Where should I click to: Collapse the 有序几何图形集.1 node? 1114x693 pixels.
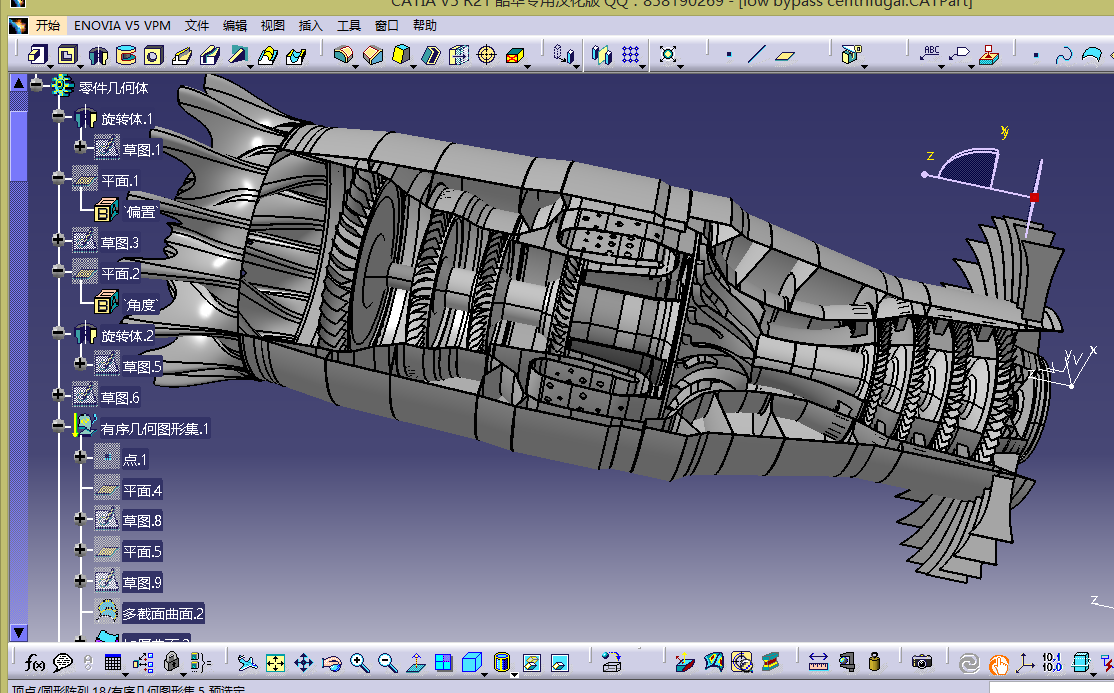(59, 426)
